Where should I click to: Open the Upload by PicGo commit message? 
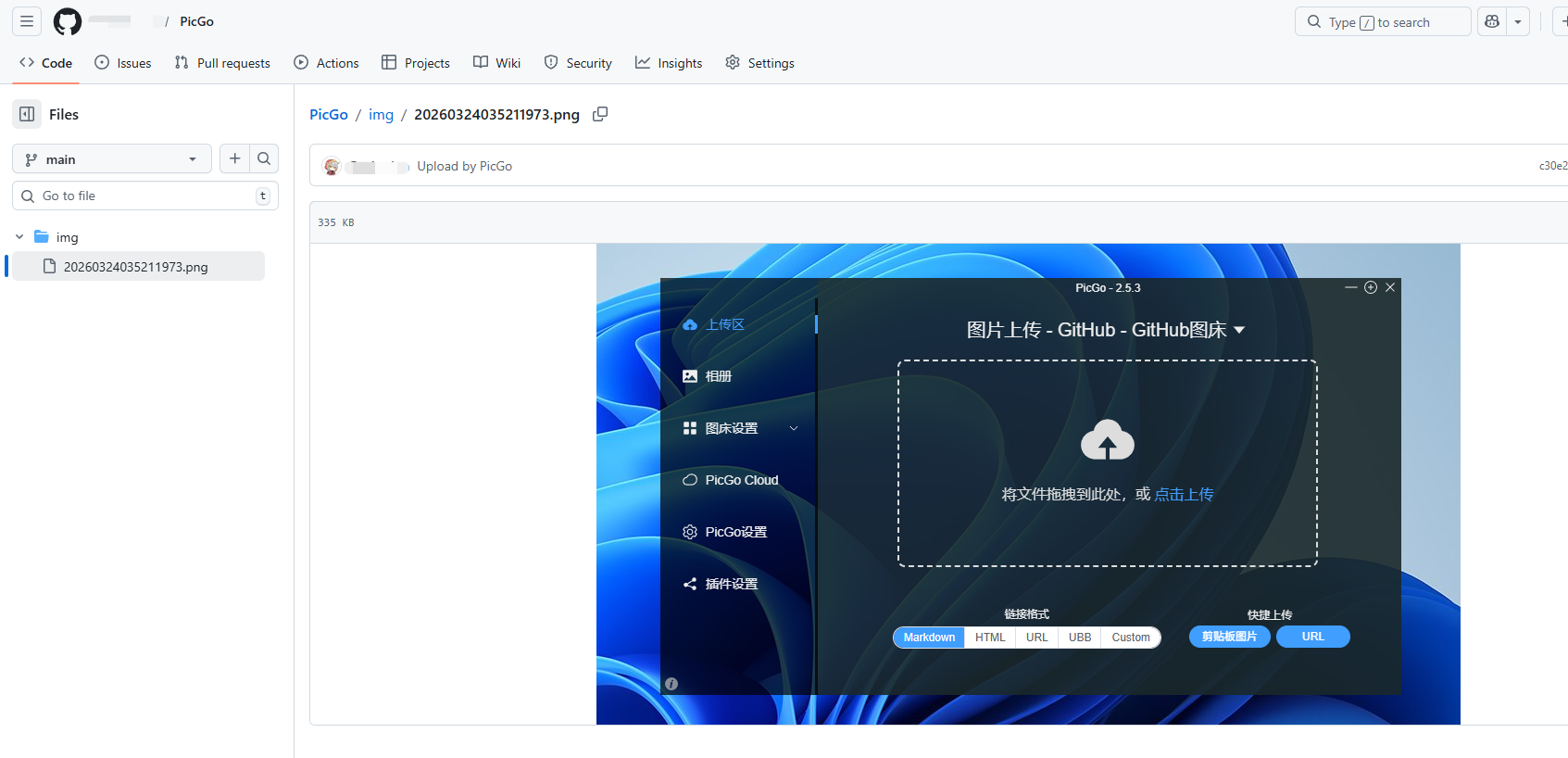(x=464, y=166)
